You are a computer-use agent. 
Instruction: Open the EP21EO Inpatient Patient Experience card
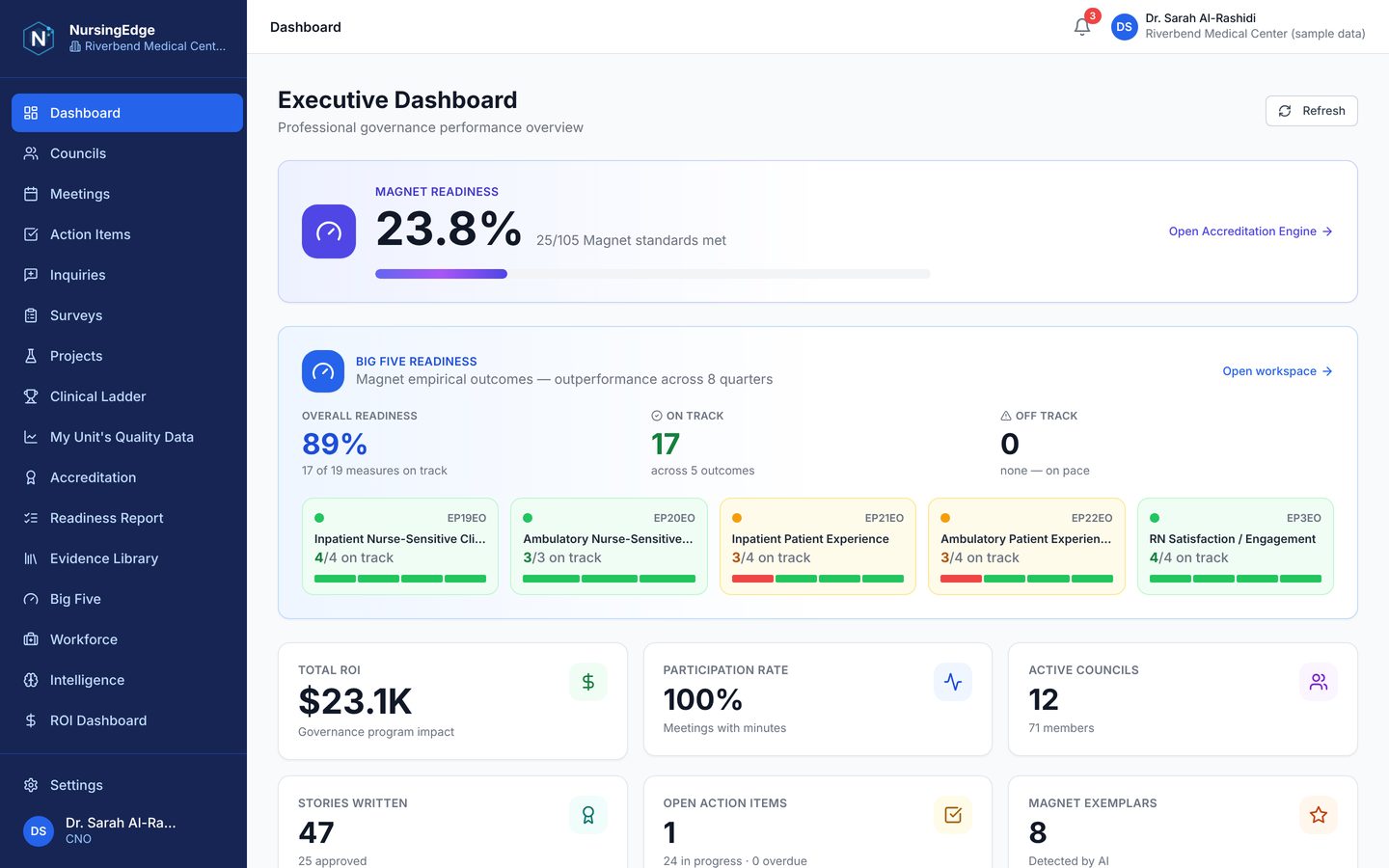818,546
